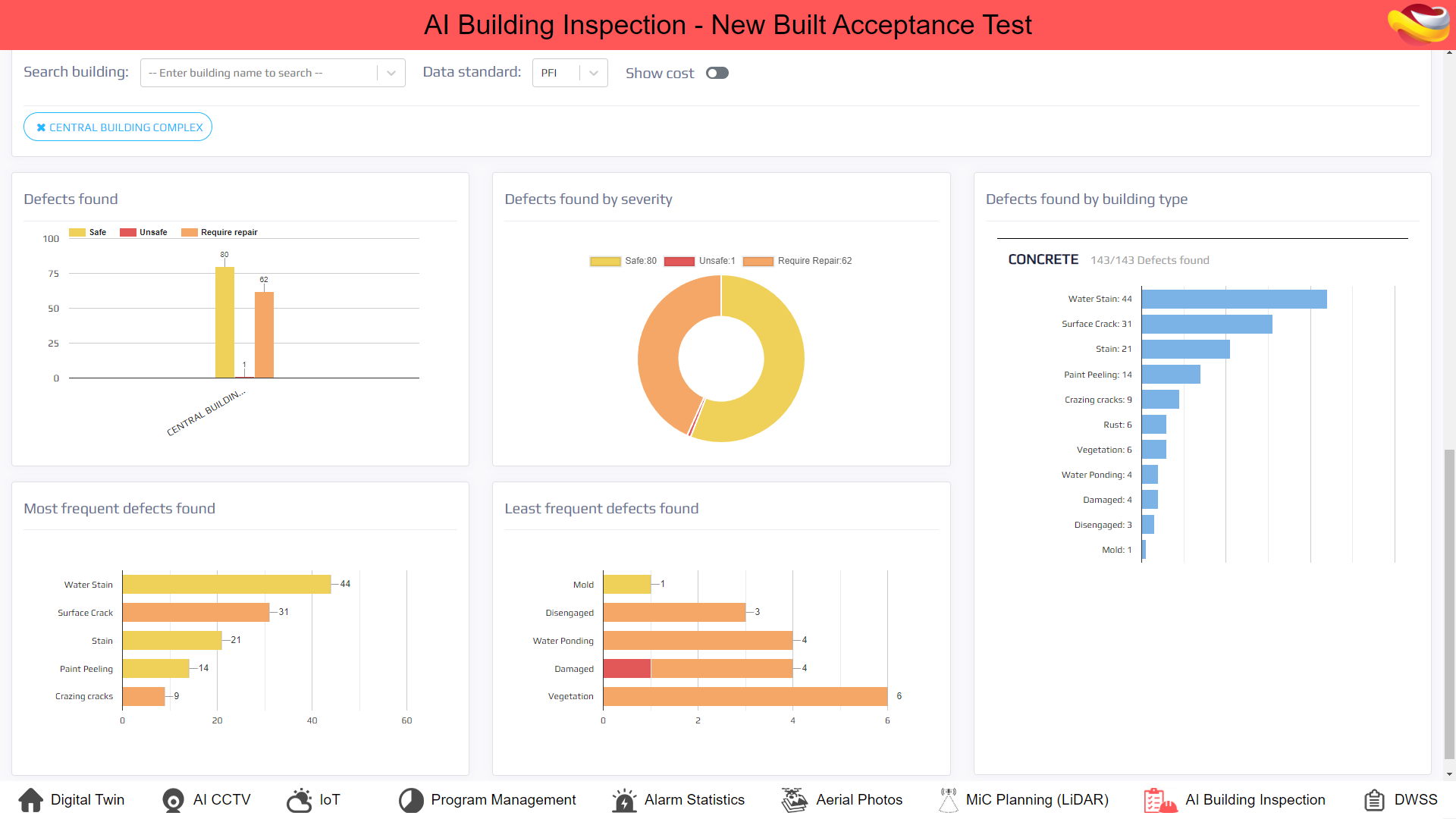Toggle Unsafe legend in Defects found chart
The height and width of the screenshot is (819, 1456).
pyautogui.click(x=128, y=233)
